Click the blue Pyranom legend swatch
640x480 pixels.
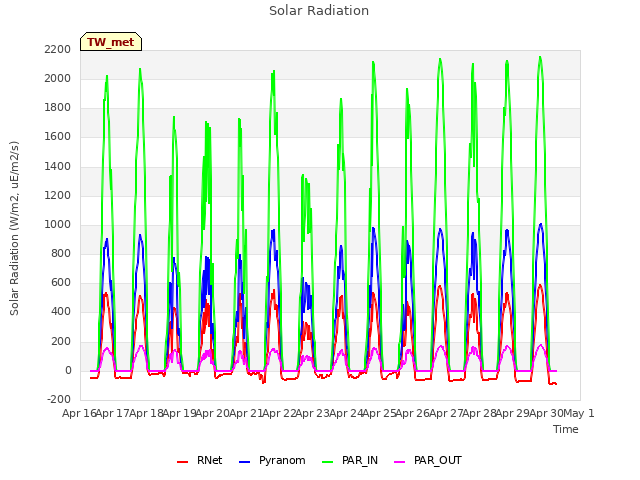pyautogui.click(x=244, y=462)
